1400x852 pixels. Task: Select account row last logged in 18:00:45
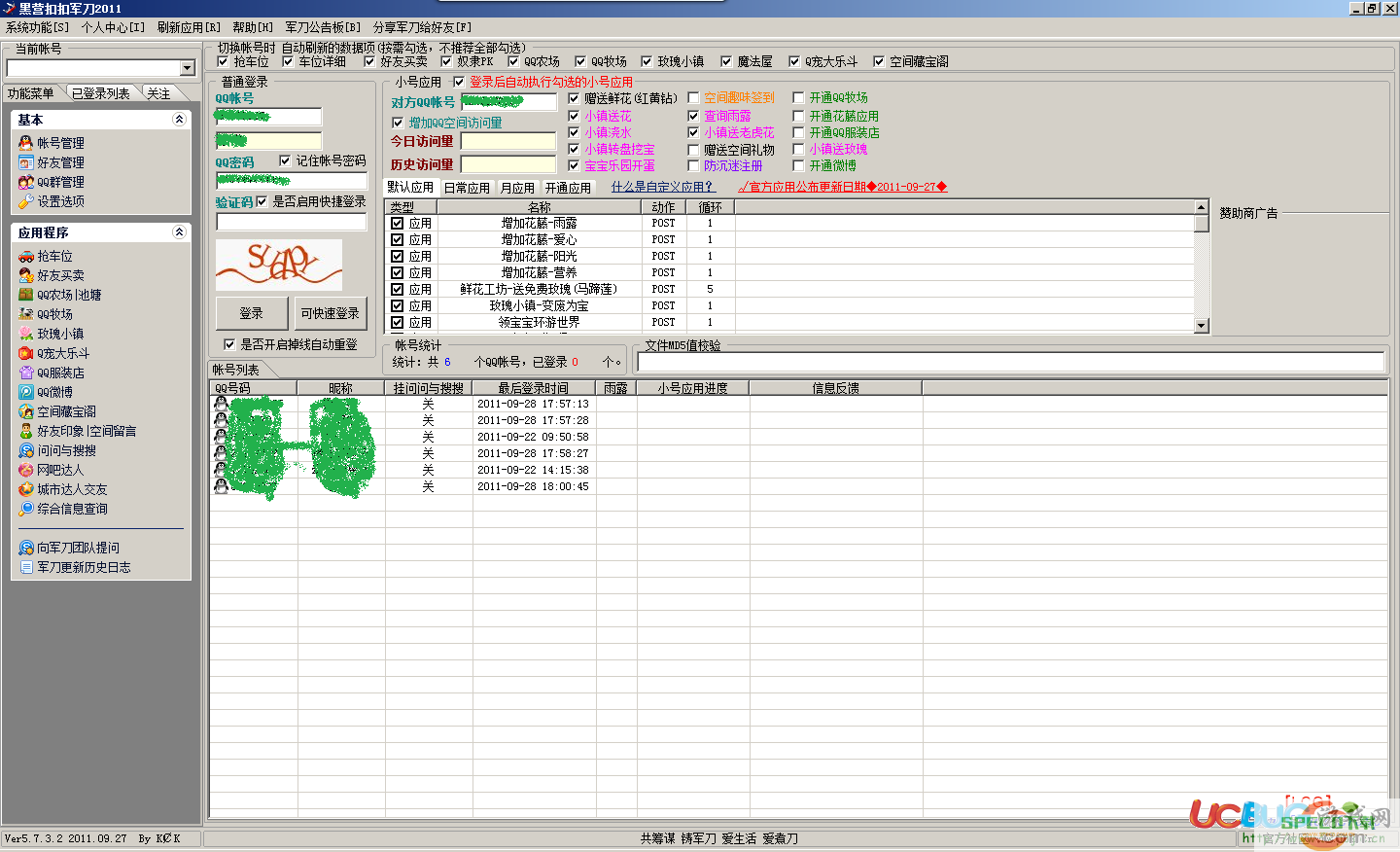pyautogui.click(x=798, y=486)
